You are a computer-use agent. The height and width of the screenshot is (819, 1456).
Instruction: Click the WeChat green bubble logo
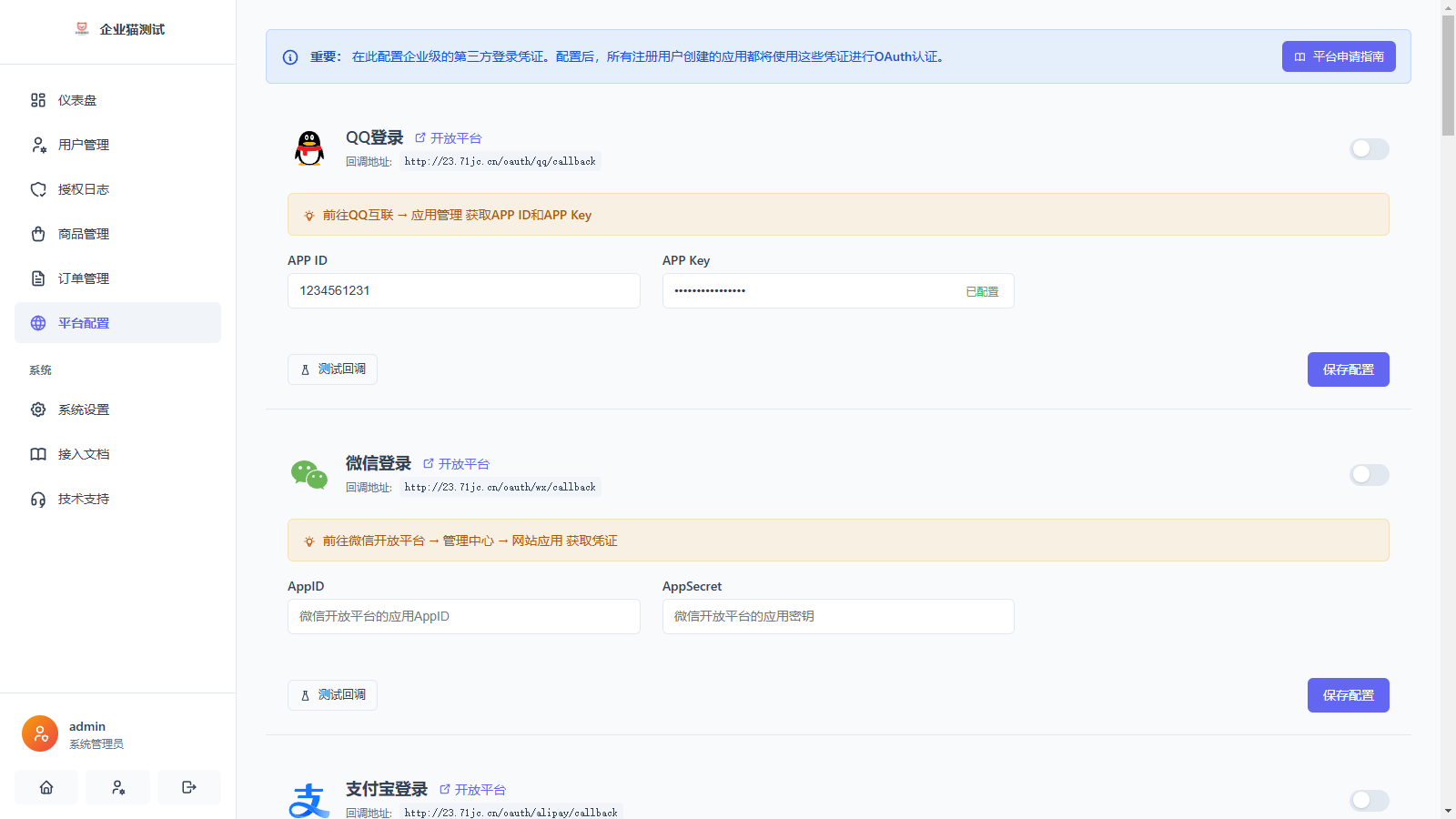[x=309, y=474]
